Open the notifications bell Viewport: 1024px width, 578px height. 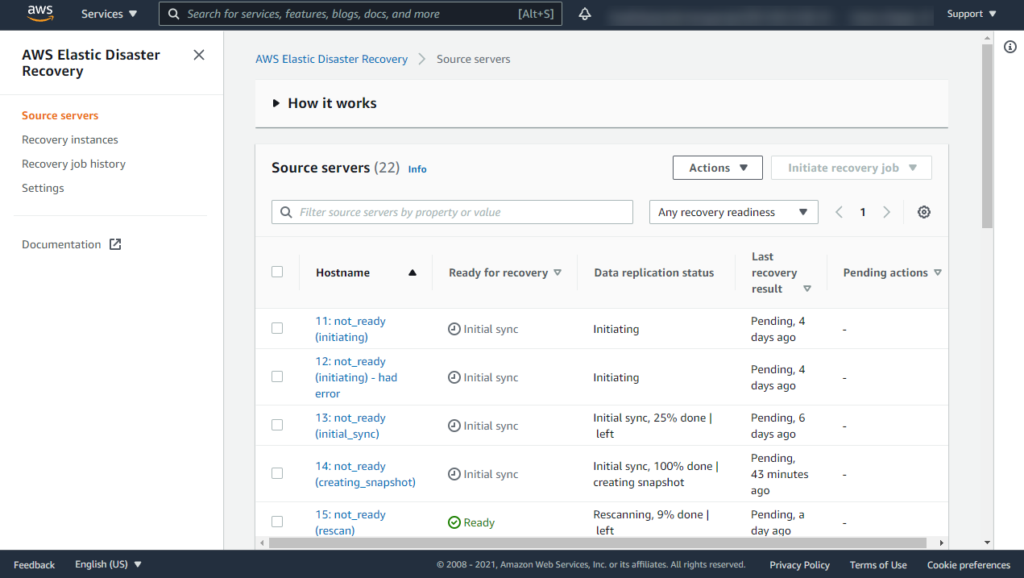(585, 14)
